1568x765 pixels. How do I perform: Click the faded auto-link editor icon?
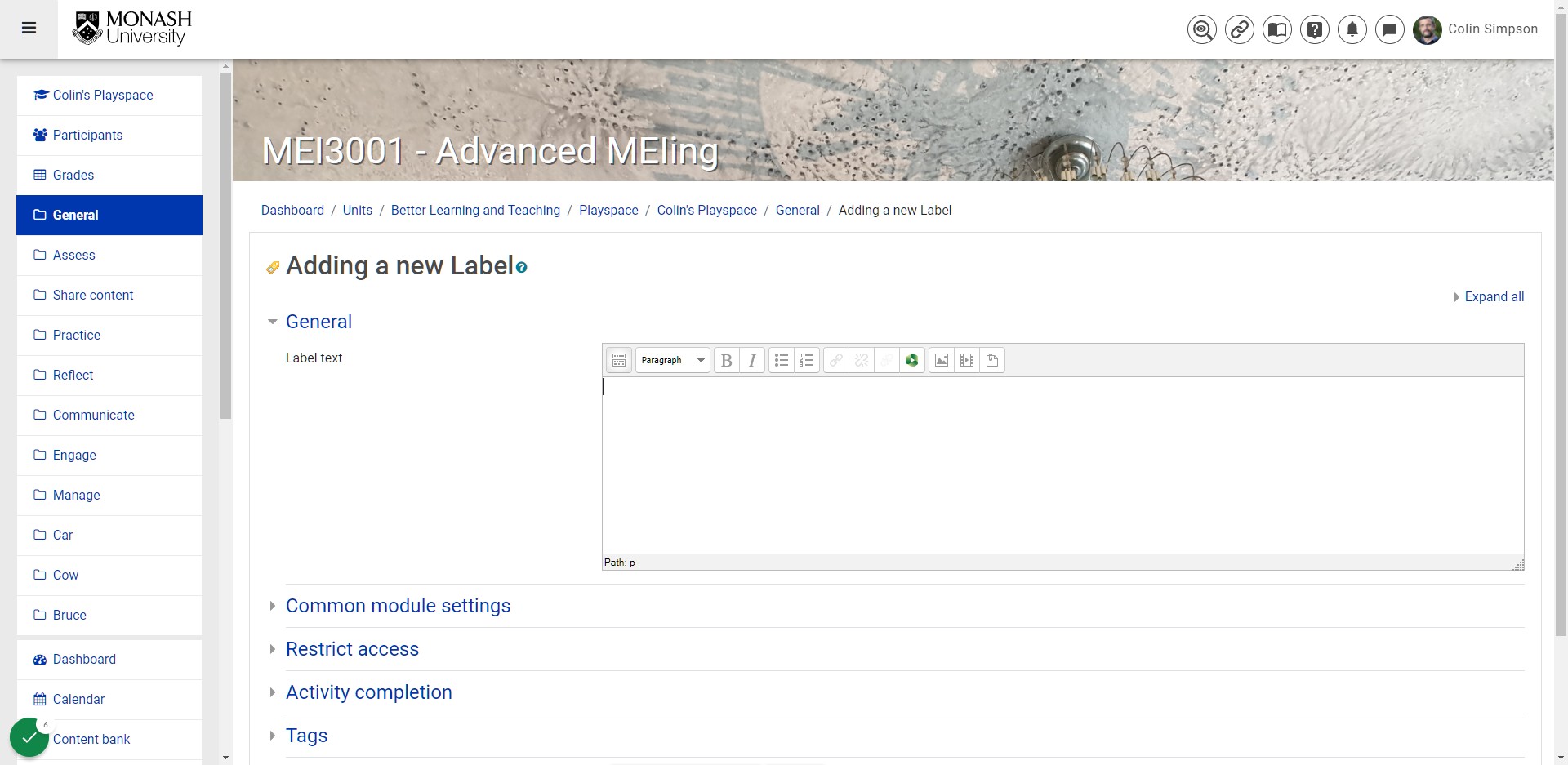[x=887, y=360]
